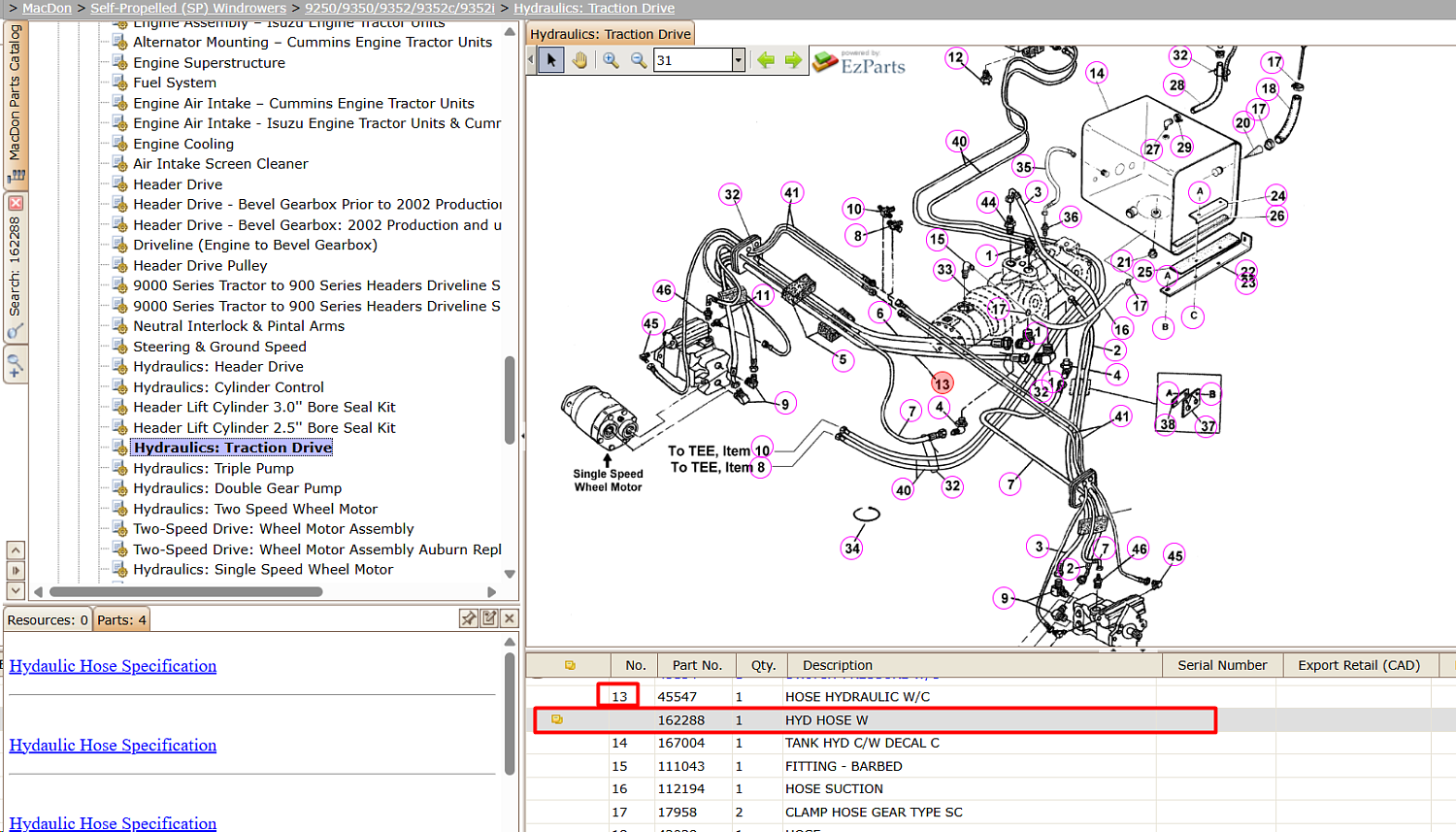The height and width of the screenshot is (832, 1456).
Task: Zoom in on the diagram
Action: [611, 60]
